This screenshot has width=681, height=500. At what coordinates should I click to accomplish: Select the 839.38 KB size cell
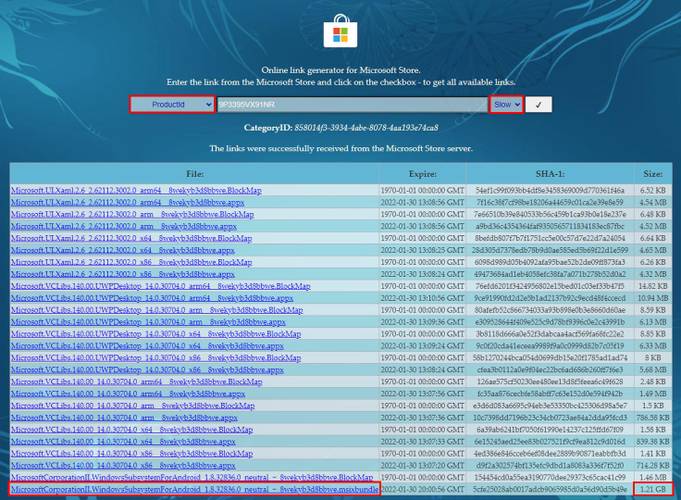(x=653, y=441)
